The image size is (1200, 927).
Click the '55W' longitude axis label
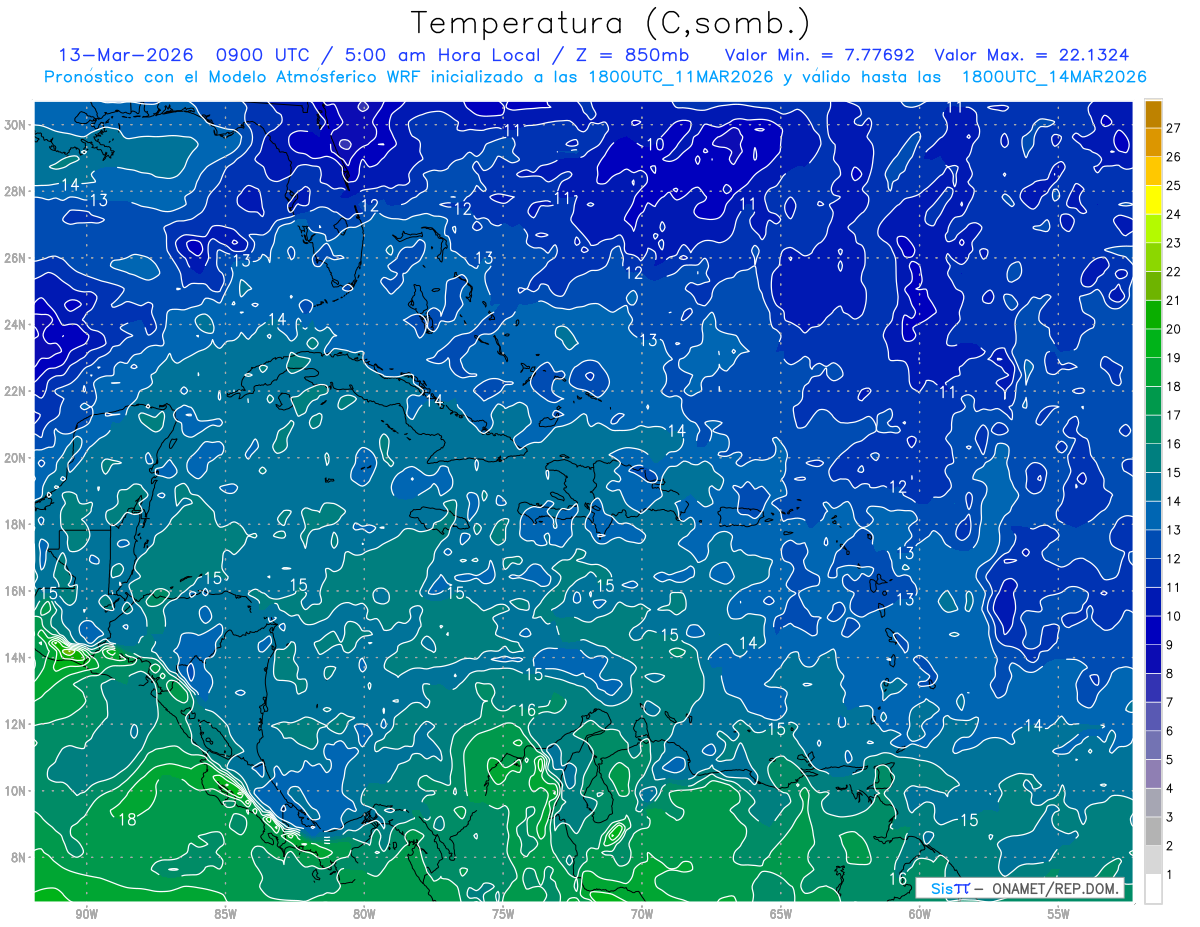pyautogui.click(x=1058, y=915)
